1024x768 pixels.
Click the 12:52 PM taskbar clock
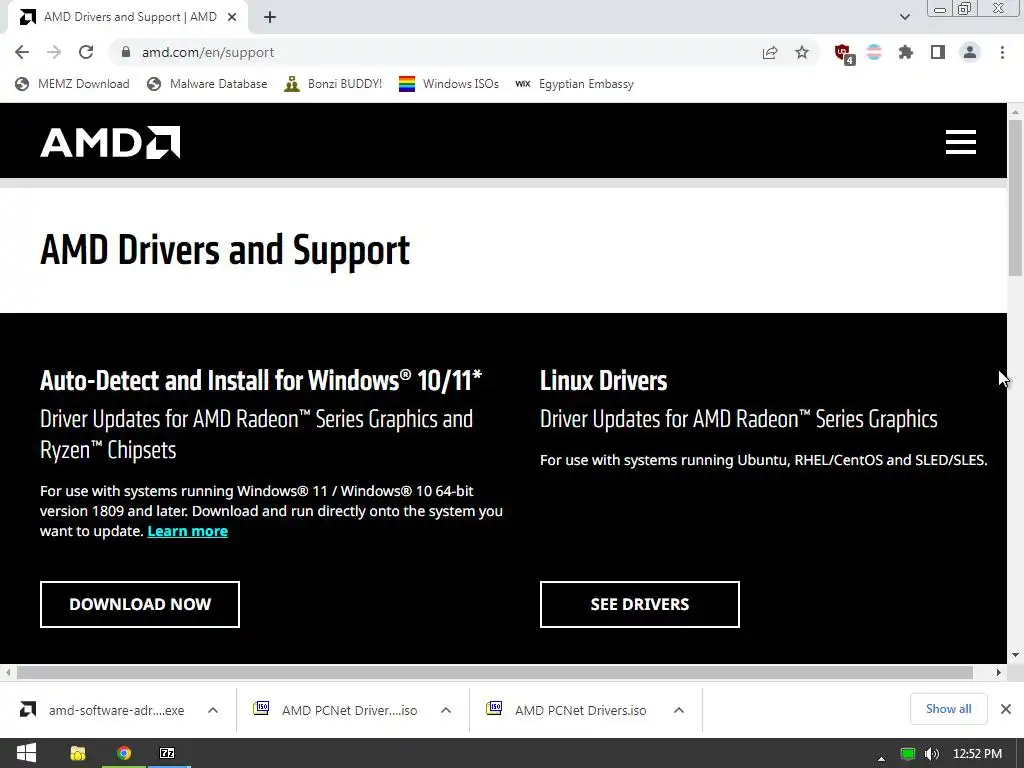click(977, 754)
